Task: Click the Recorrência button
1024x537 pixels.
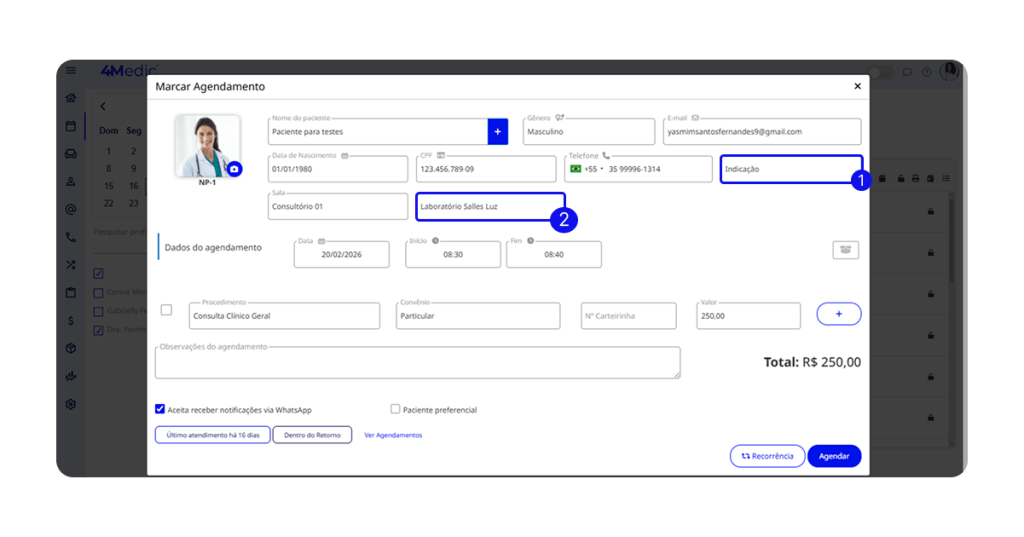Action: [x=767, y=456]
